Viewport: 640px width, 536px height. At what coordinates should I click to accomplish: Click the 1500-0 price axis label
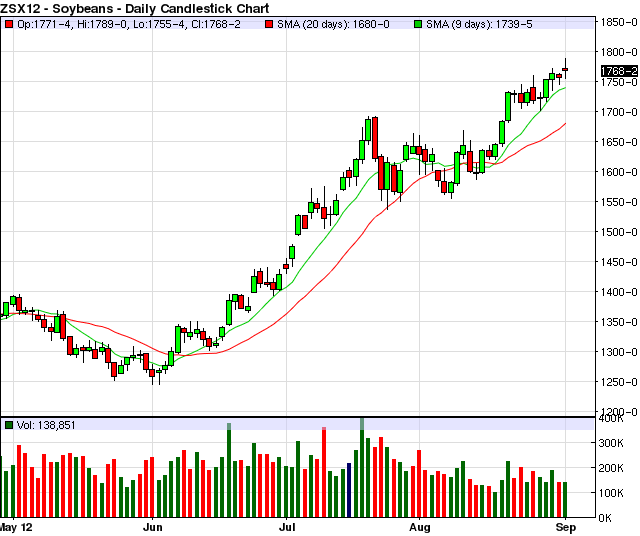tap(618, 232)
